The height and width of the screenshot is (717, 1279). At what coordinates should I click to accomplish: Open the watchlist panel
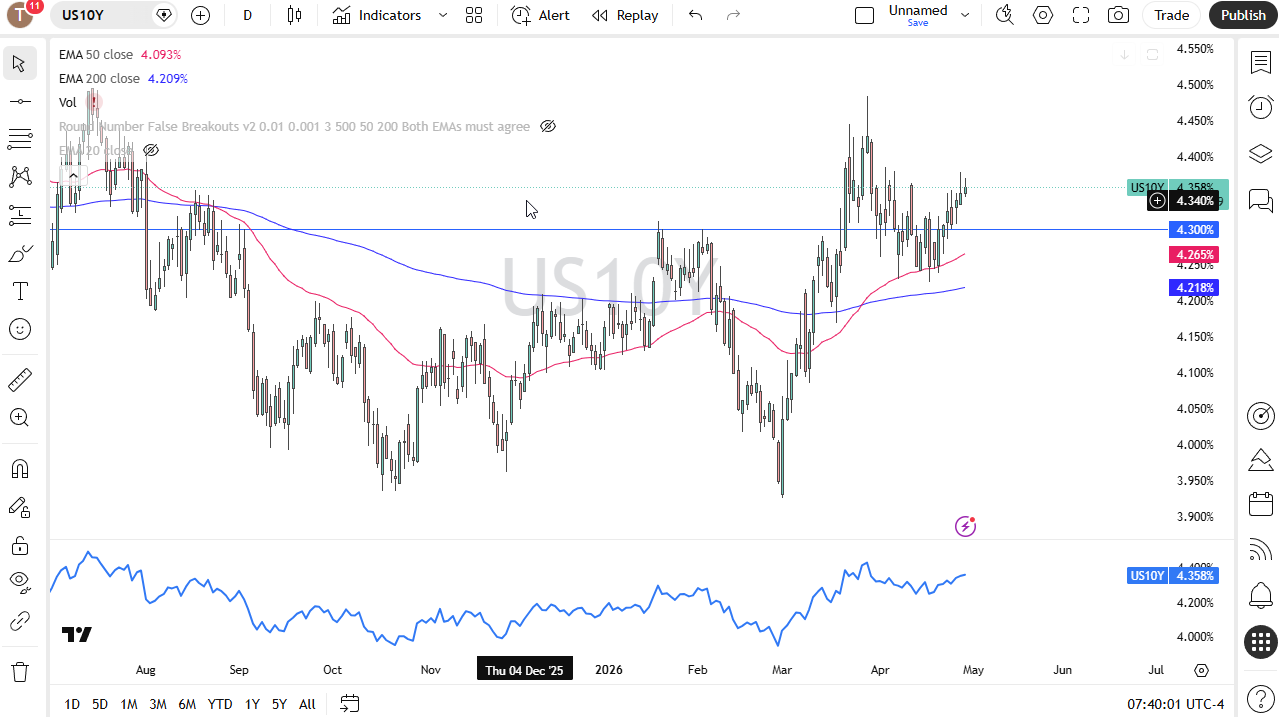pyautogui.click(x=1260, y=62)
